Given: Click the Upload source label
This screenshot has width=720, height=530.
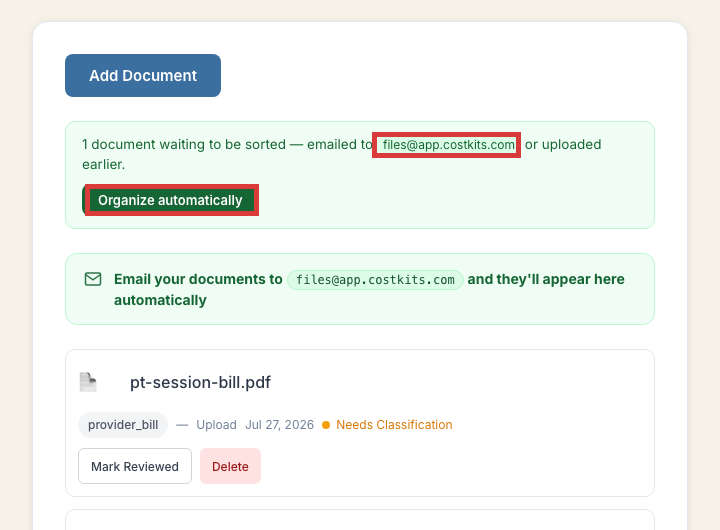Looking at the screenshot, I should (x=216, y=425).
